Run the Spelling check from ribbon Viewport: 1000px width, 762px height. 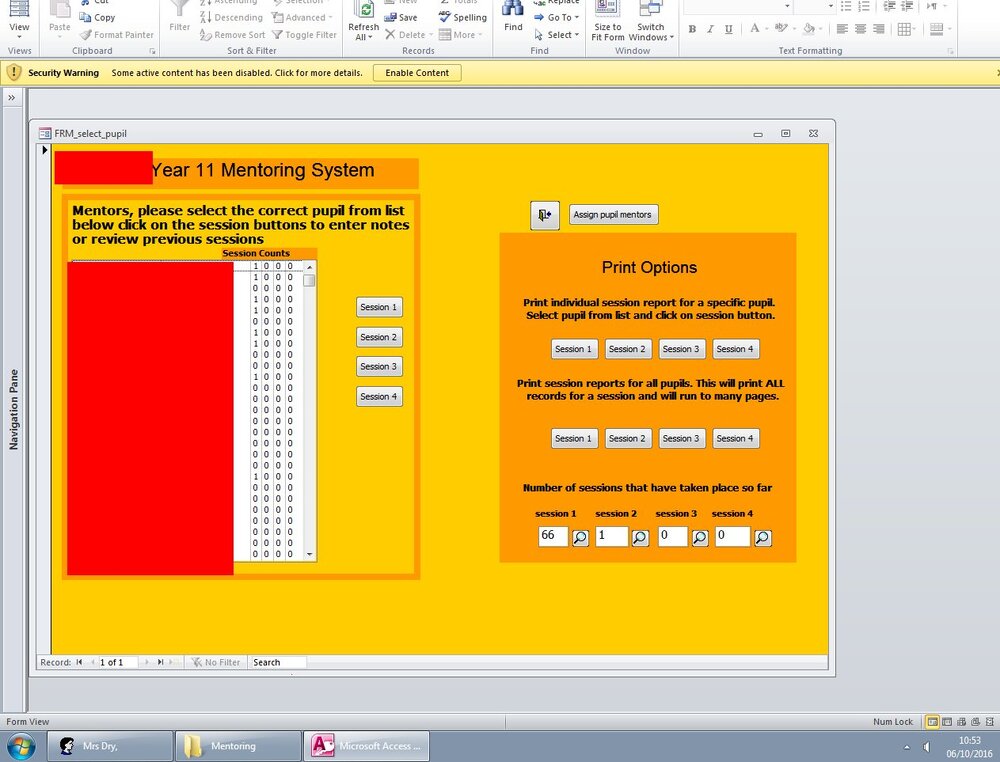pos(463,17)
